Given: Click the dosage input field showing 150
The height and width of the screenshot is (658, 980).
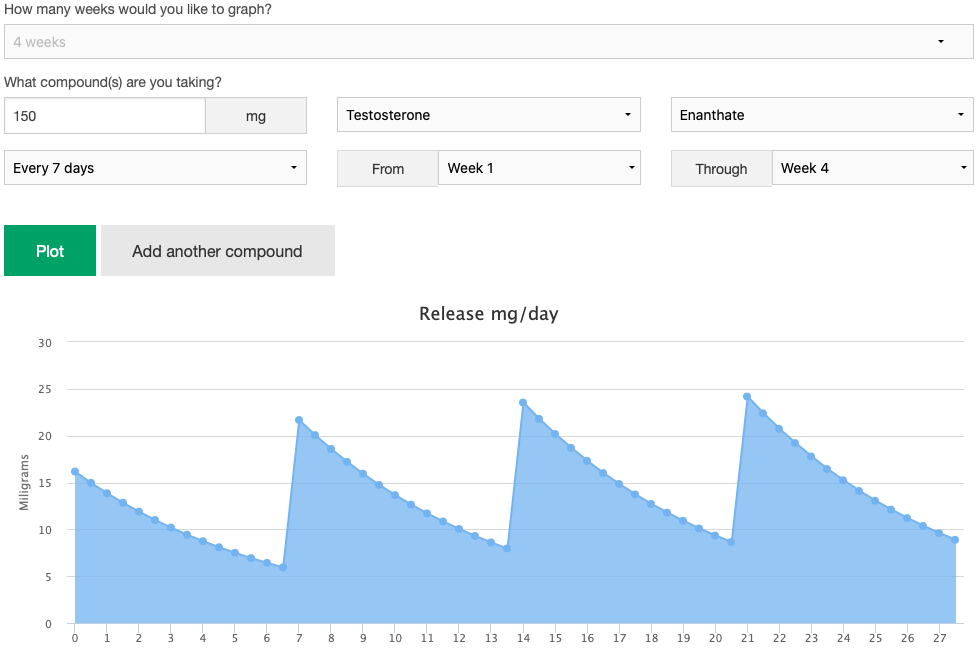Looking at the screenshot, I should tap(105, 116).
